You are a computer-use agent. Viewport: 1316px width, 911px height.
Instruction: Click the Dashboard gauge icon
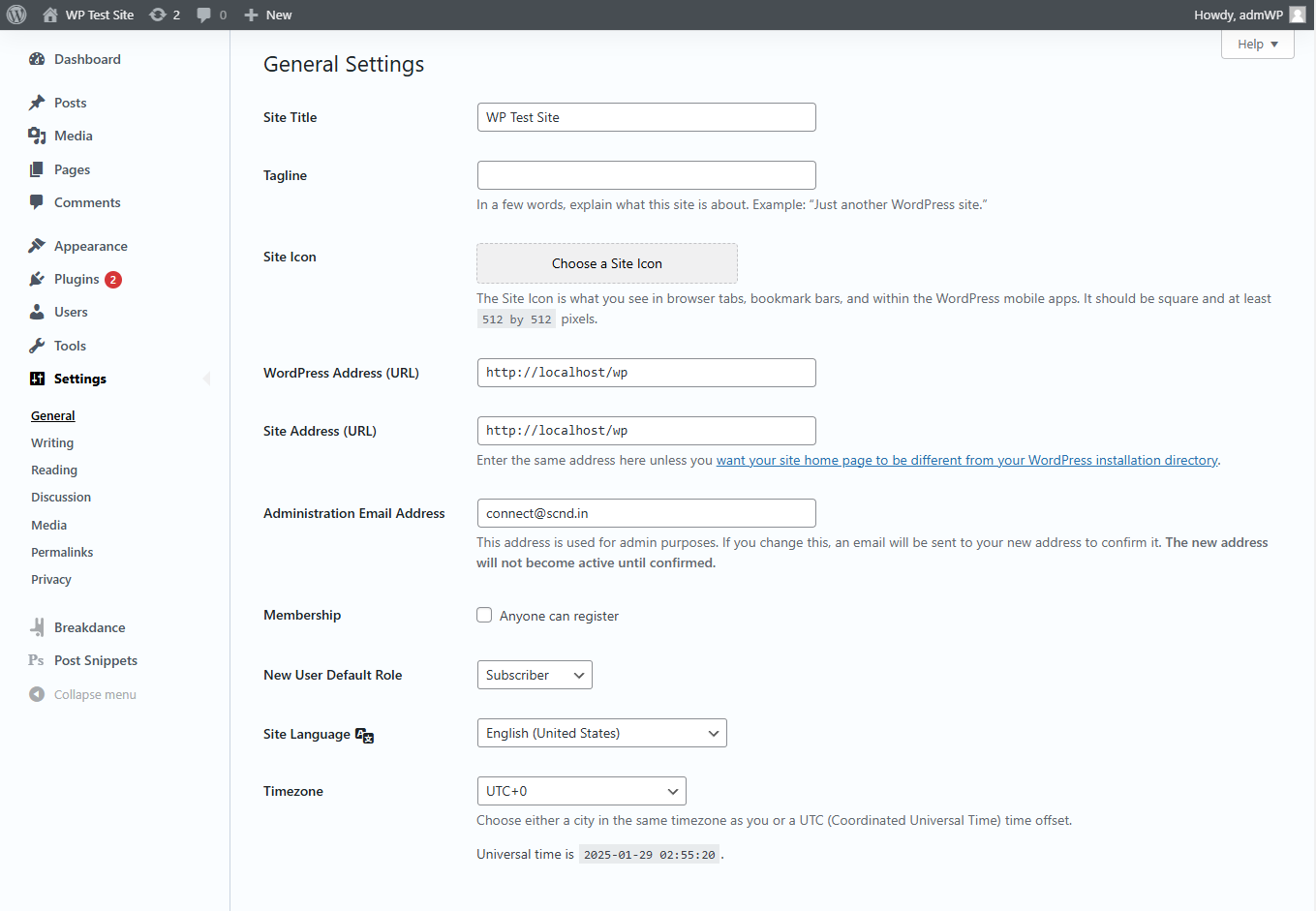click(37, 59)
